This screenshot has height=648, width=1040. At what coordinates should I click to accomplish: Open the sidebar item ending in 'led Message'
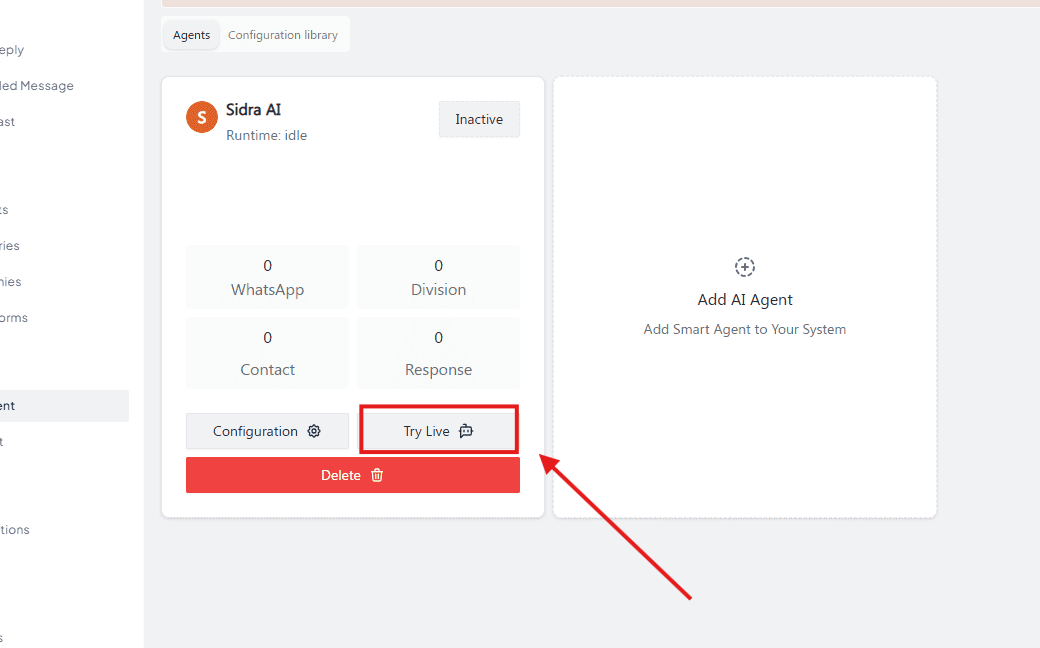pyautogui.click(x=36, y=86)
